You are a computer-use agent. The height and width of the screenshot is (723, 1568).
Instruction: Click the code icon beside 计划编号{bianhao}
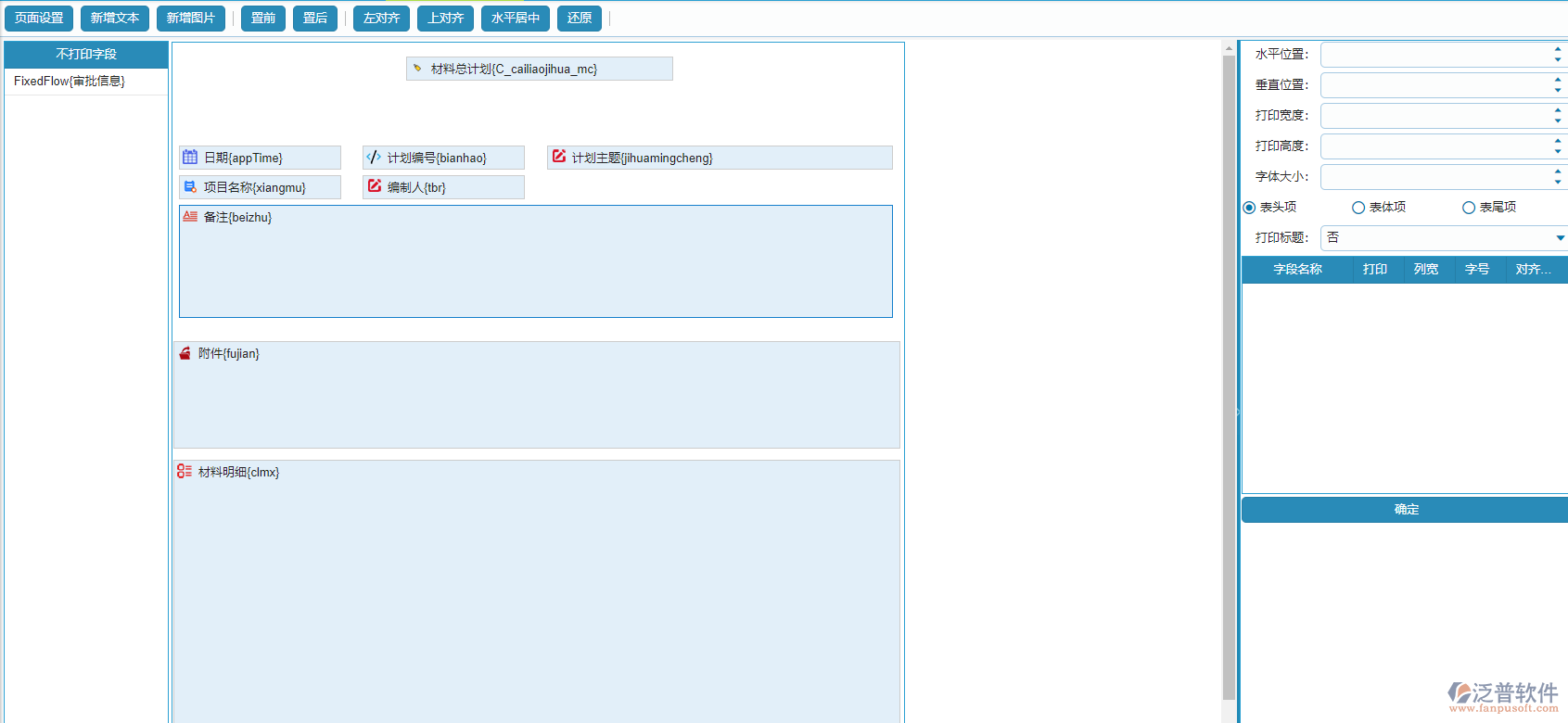(x=374, y=158)
